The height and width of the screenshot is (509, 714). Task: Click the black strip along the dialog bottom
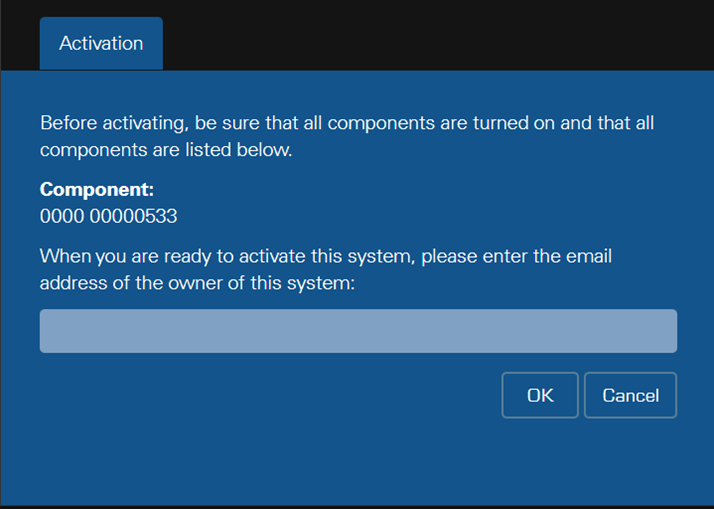click(x=357, y=506)
